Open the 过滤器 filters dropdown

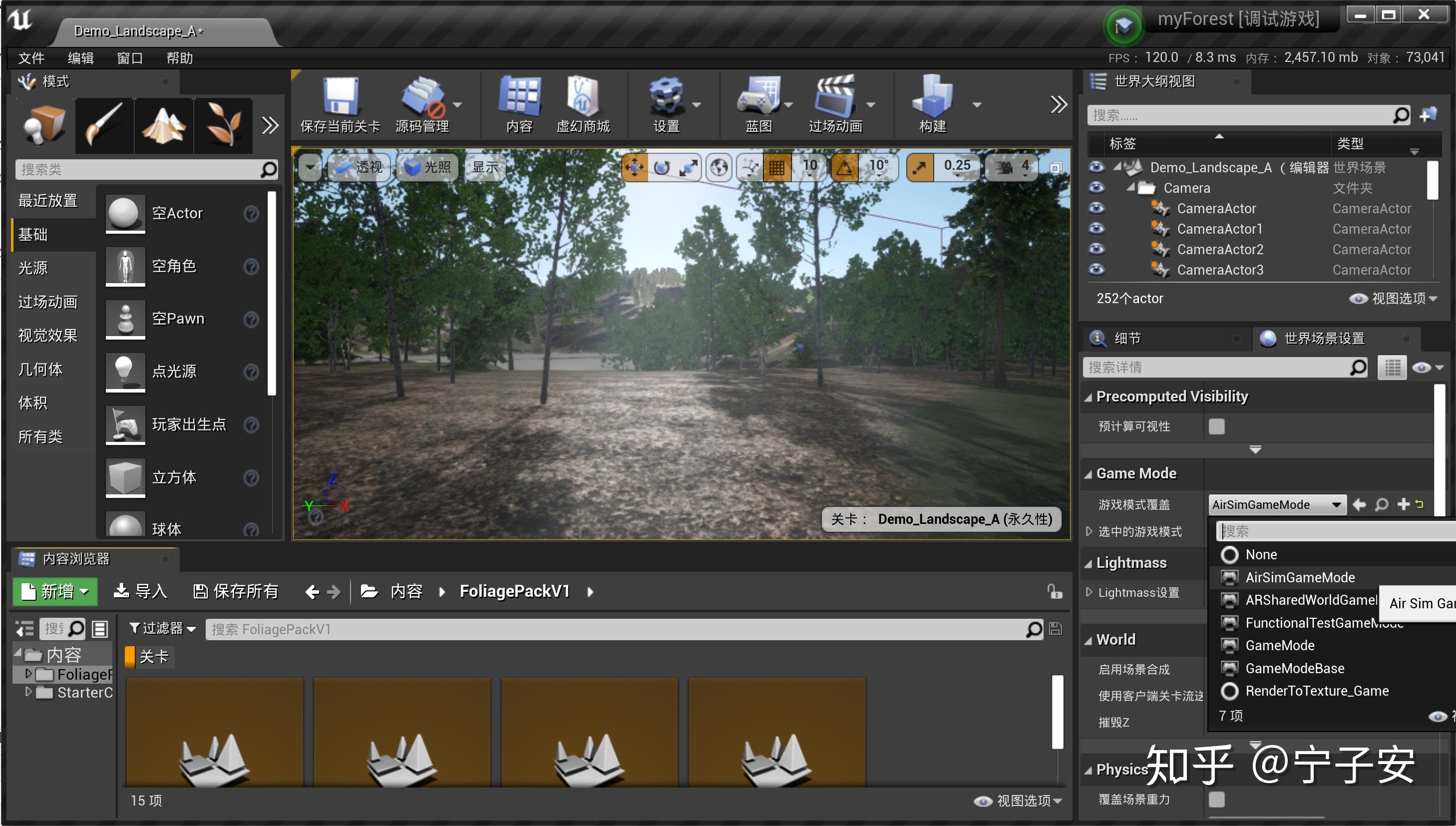[162, 628]
